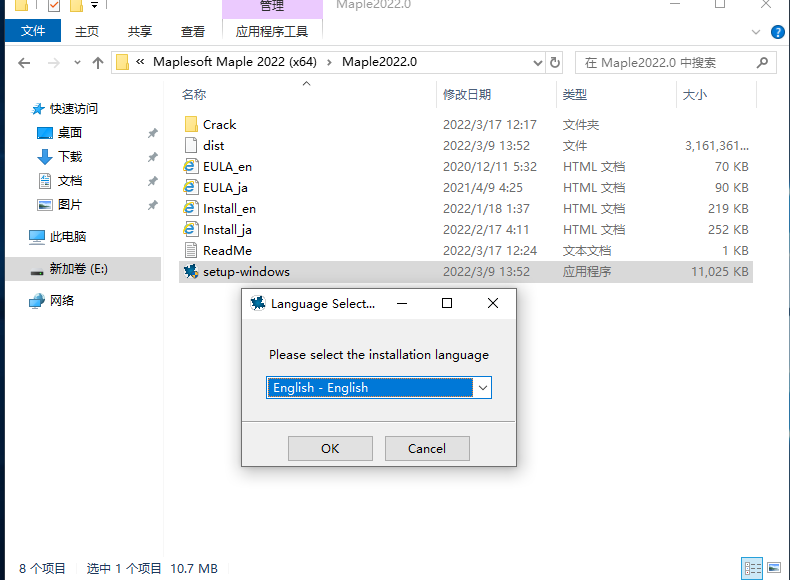Click the Maple2022.0 breadcrumb segment
The height and width of the screenshot is (580, 790).
pyautogui.click(x=379, y=62)
